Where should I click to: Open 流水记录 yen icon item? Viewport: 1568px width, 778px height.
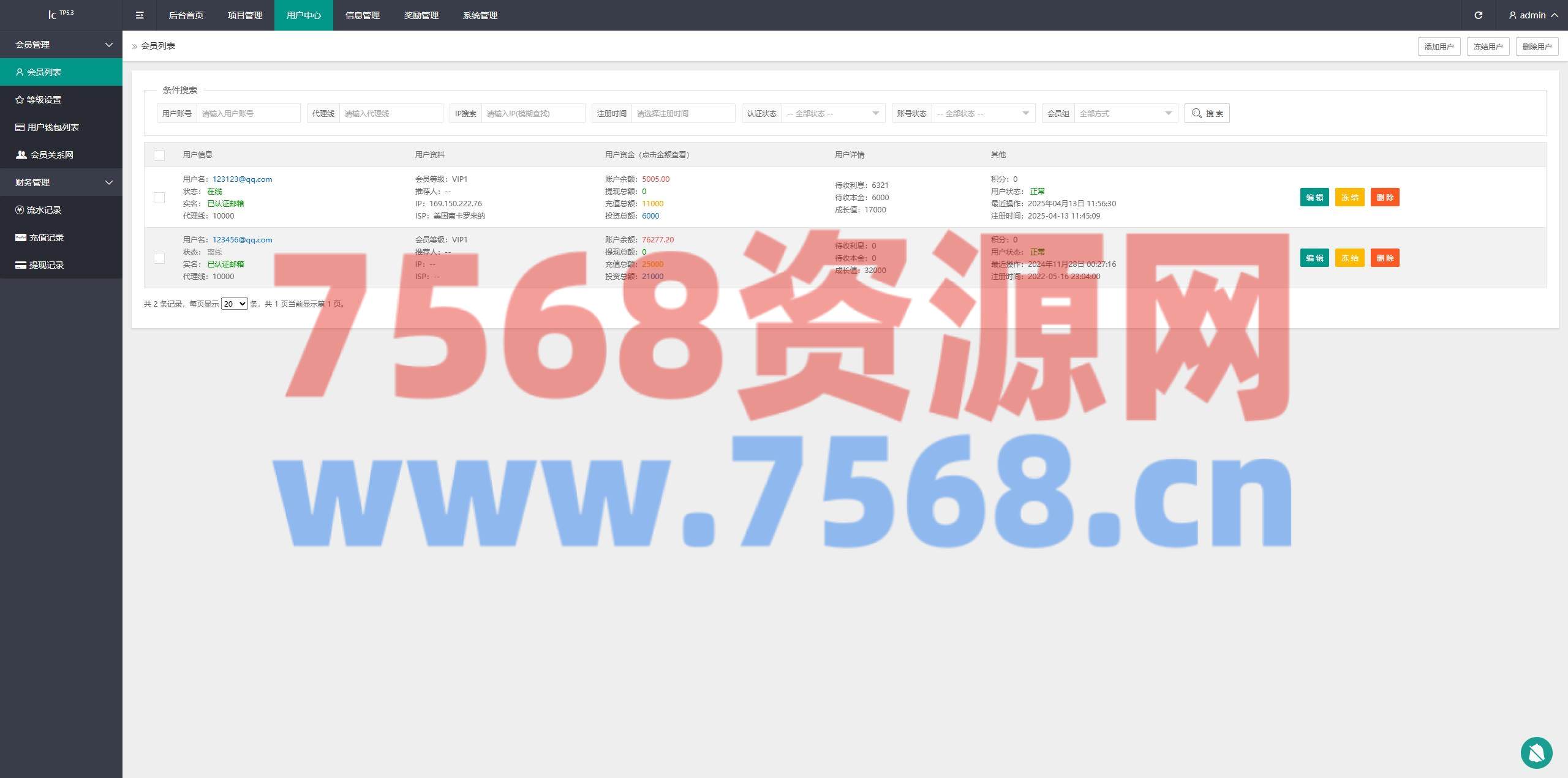click(x=43, y=210)
